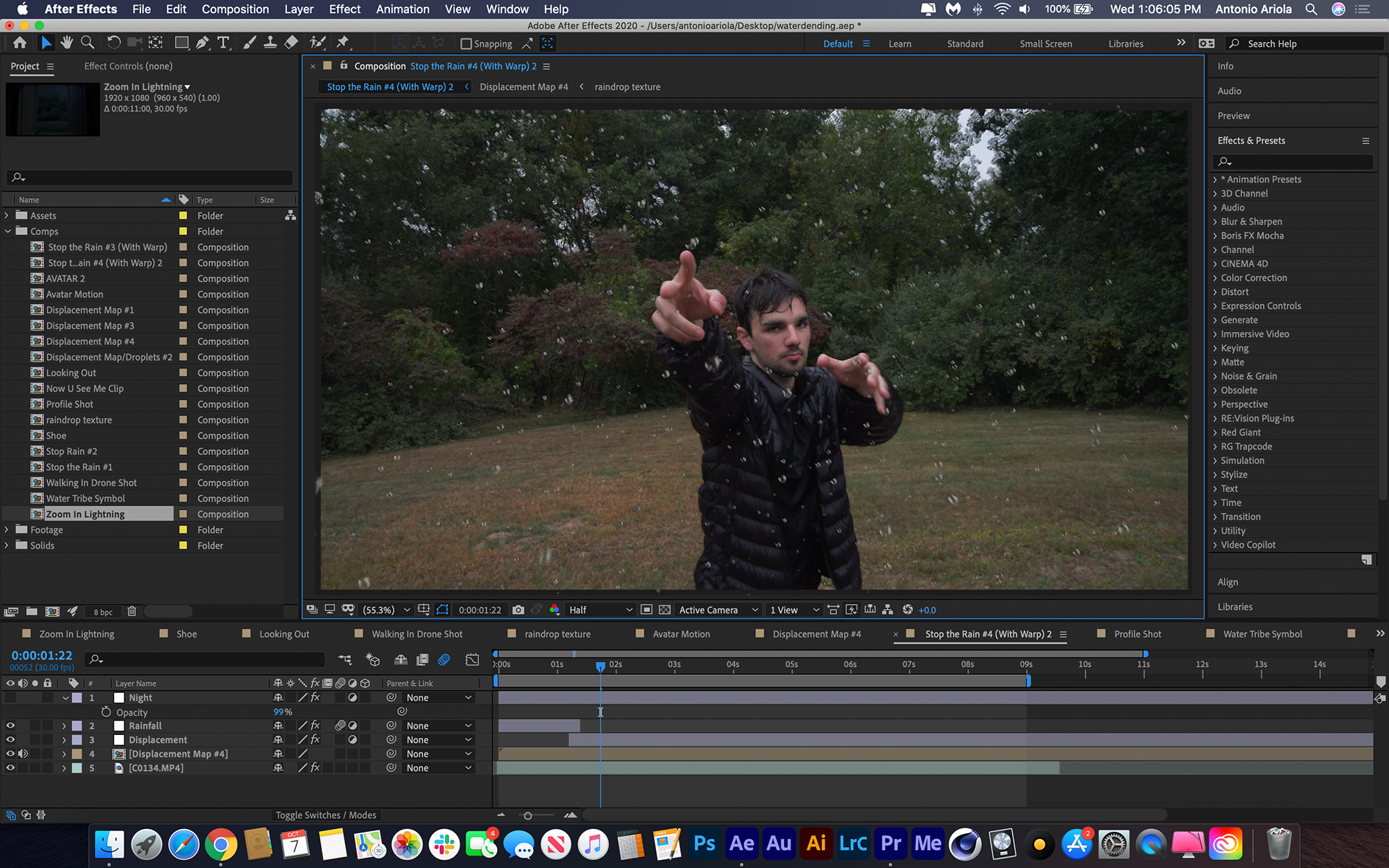Screen dimensions: 1389x868
Task: Click the Effects & Presets search field
Action: point(1293,161)
